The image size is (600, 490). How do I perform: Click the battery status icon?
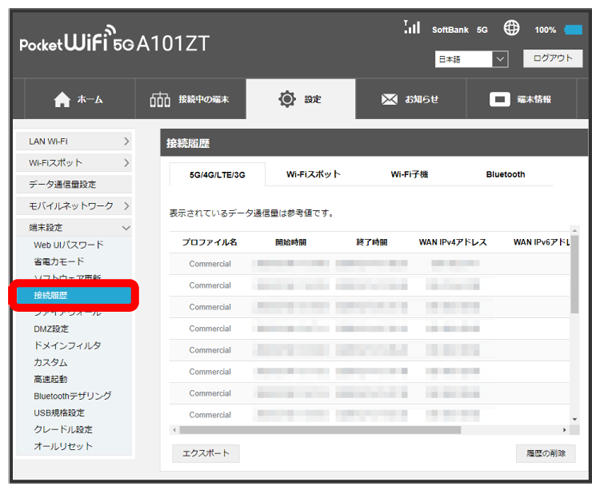click(x=573, y=30)
